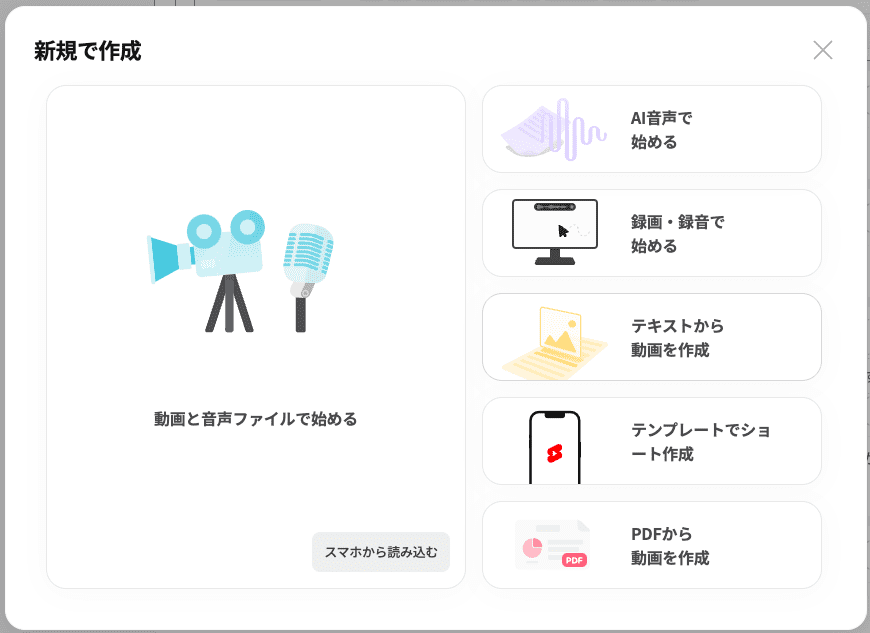Click the pink pie chart in PDF icon
This screenshot has width=870, height=633.
pos(532,547)
